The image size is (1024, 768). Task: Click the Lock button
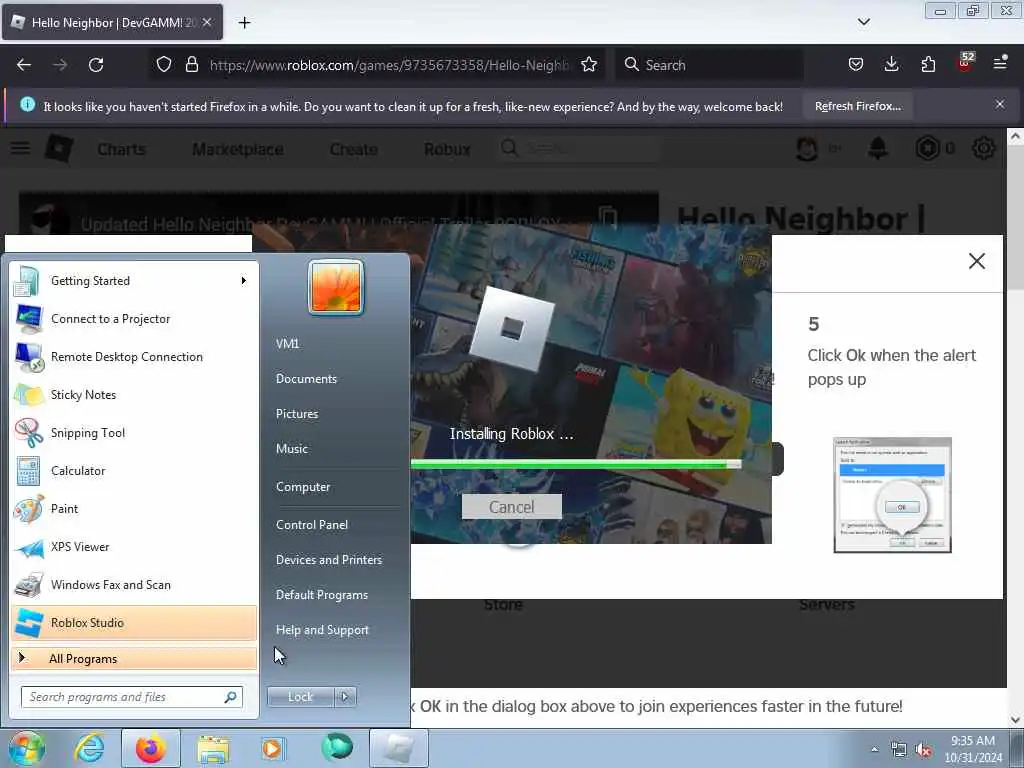pos(300,697)
